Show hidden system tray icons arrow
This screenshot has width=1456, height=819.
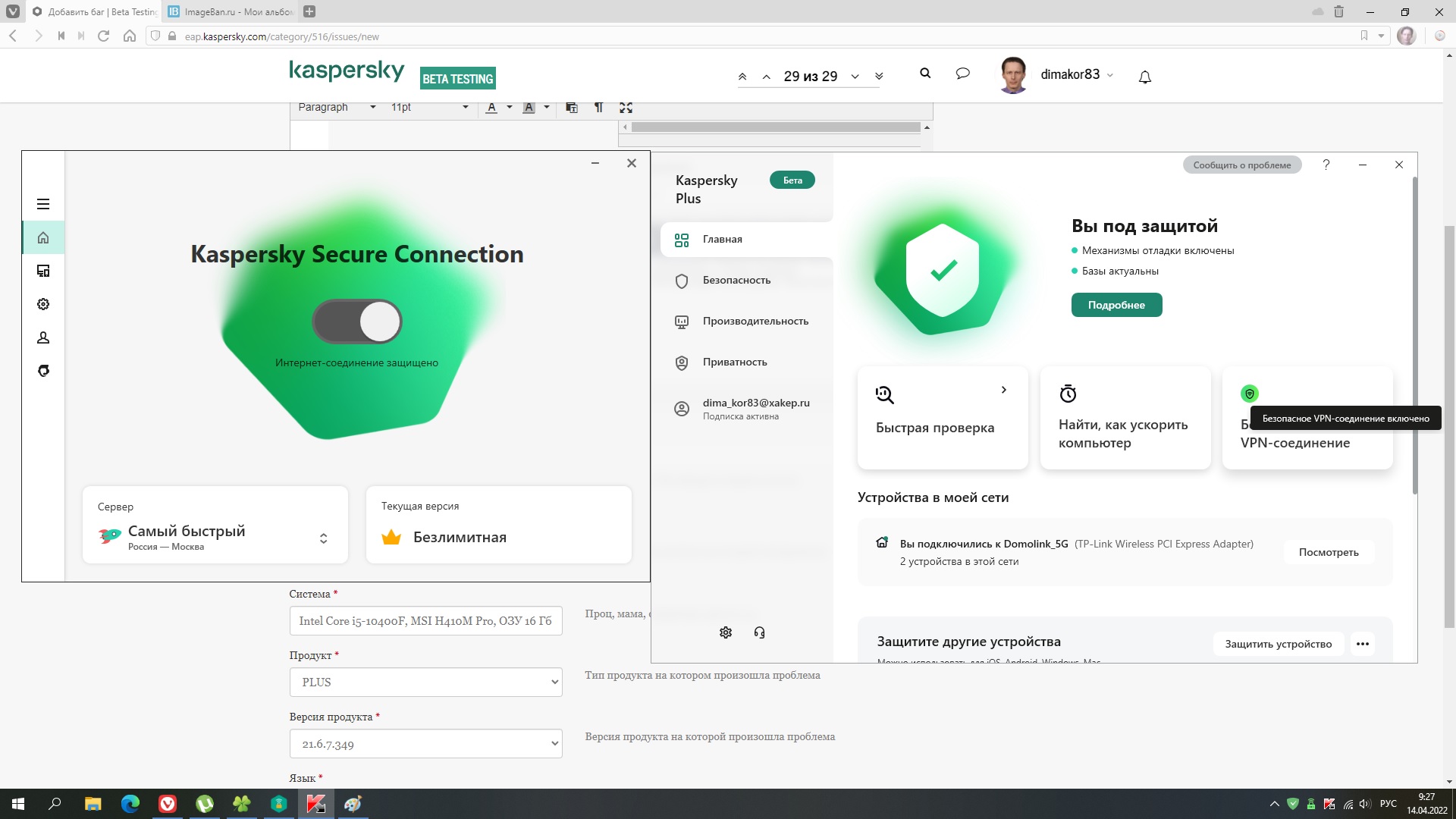(1274, 804)
